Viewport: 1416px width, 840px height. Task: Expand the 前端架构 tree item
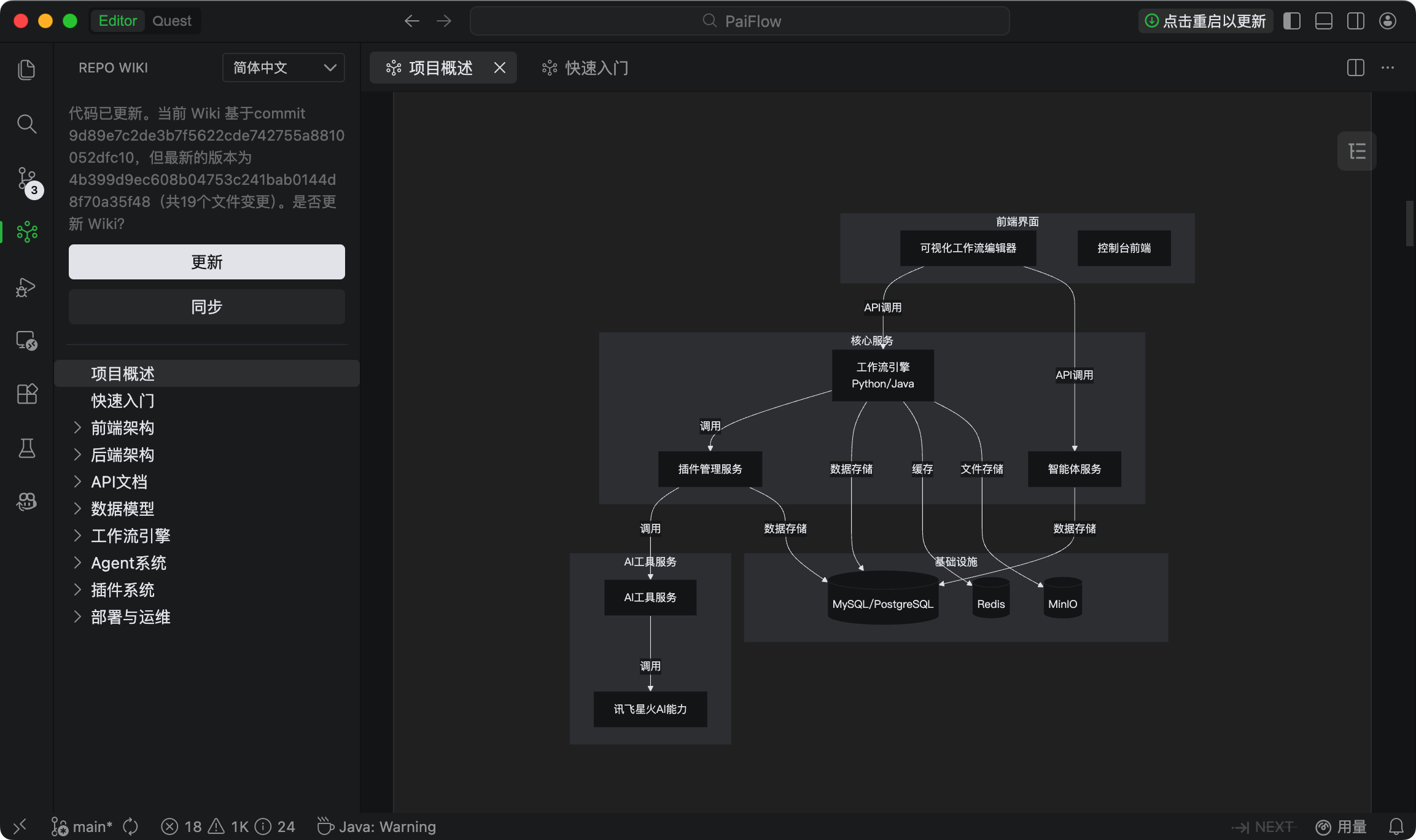(x=77, y=427)
